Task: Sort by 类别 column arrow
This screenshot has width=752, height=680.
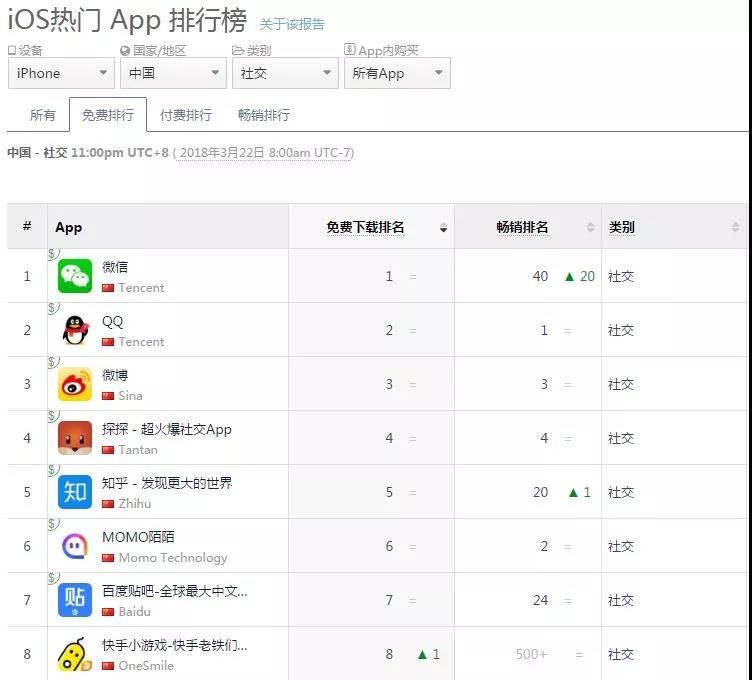Action: [x=735, y=228]
